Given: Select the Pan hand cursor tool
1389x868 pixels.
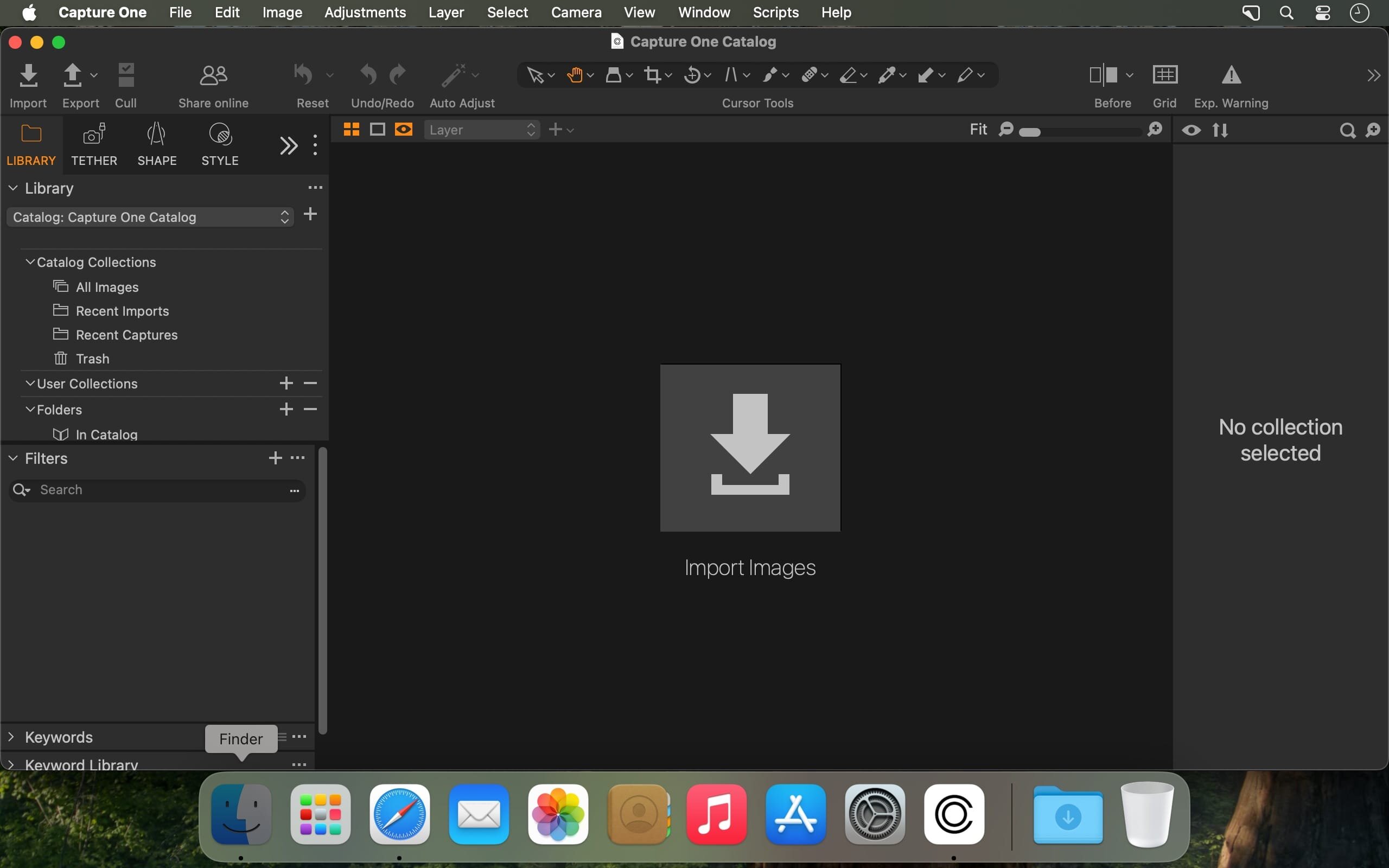Looking at the screenshot, I should pyautogui.click(x=575, y=75).
